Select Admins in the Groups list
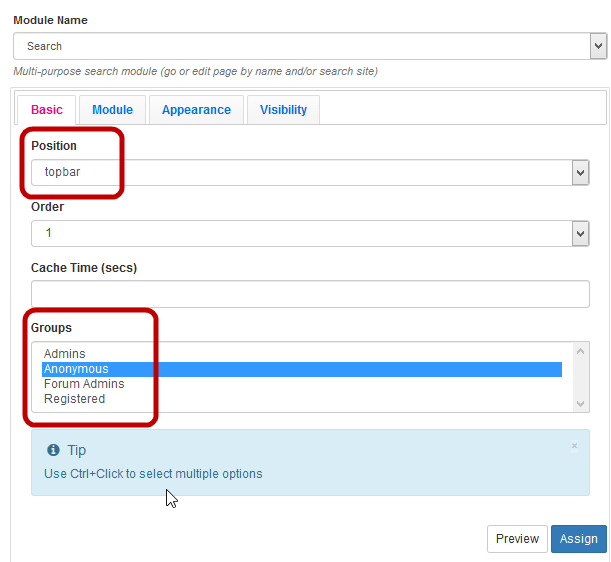The height and width of the screenshot is (562, 611). [65, 354]
